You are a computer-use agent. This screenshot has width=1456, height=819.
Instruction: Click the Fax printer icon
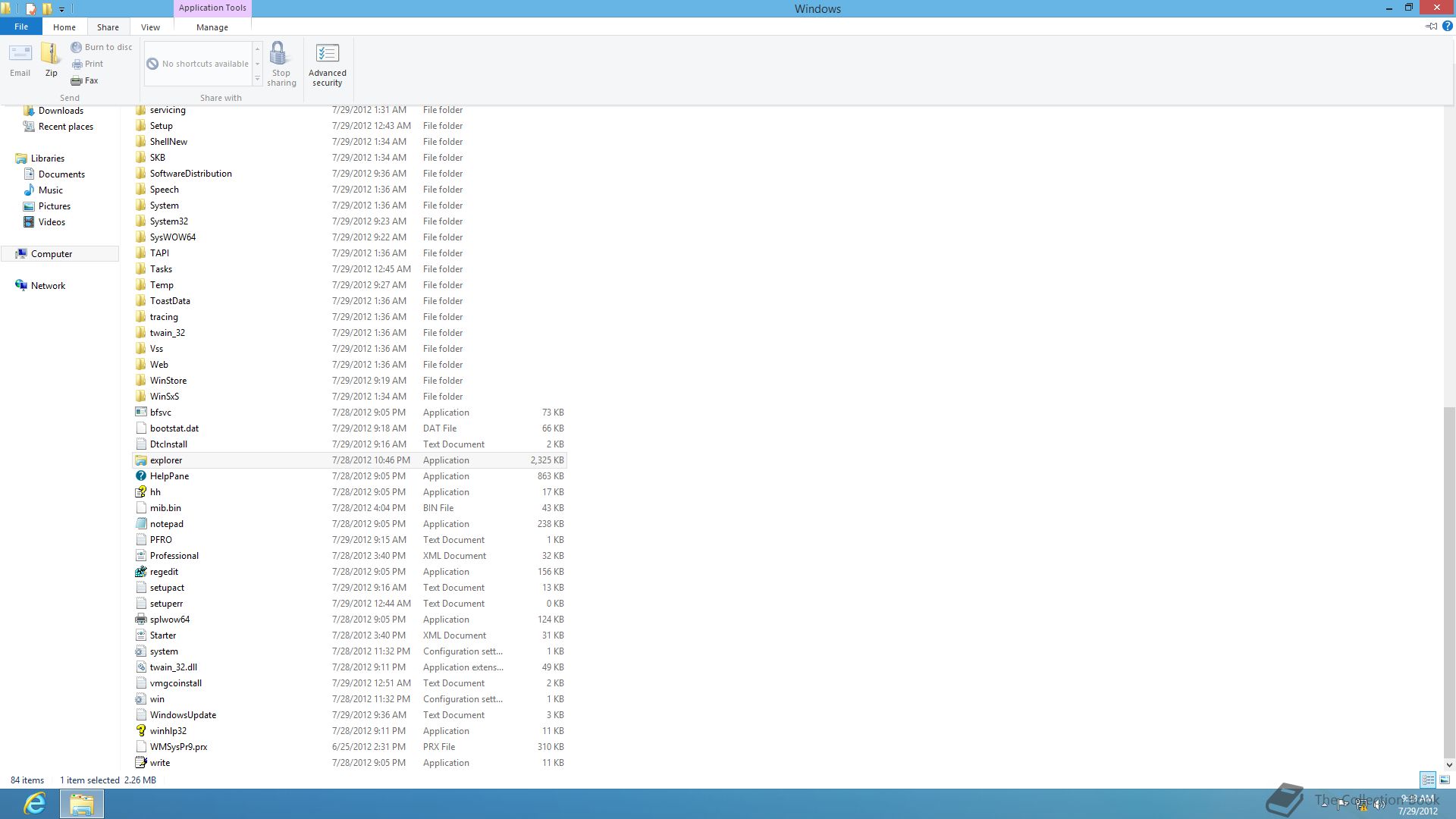77,80
